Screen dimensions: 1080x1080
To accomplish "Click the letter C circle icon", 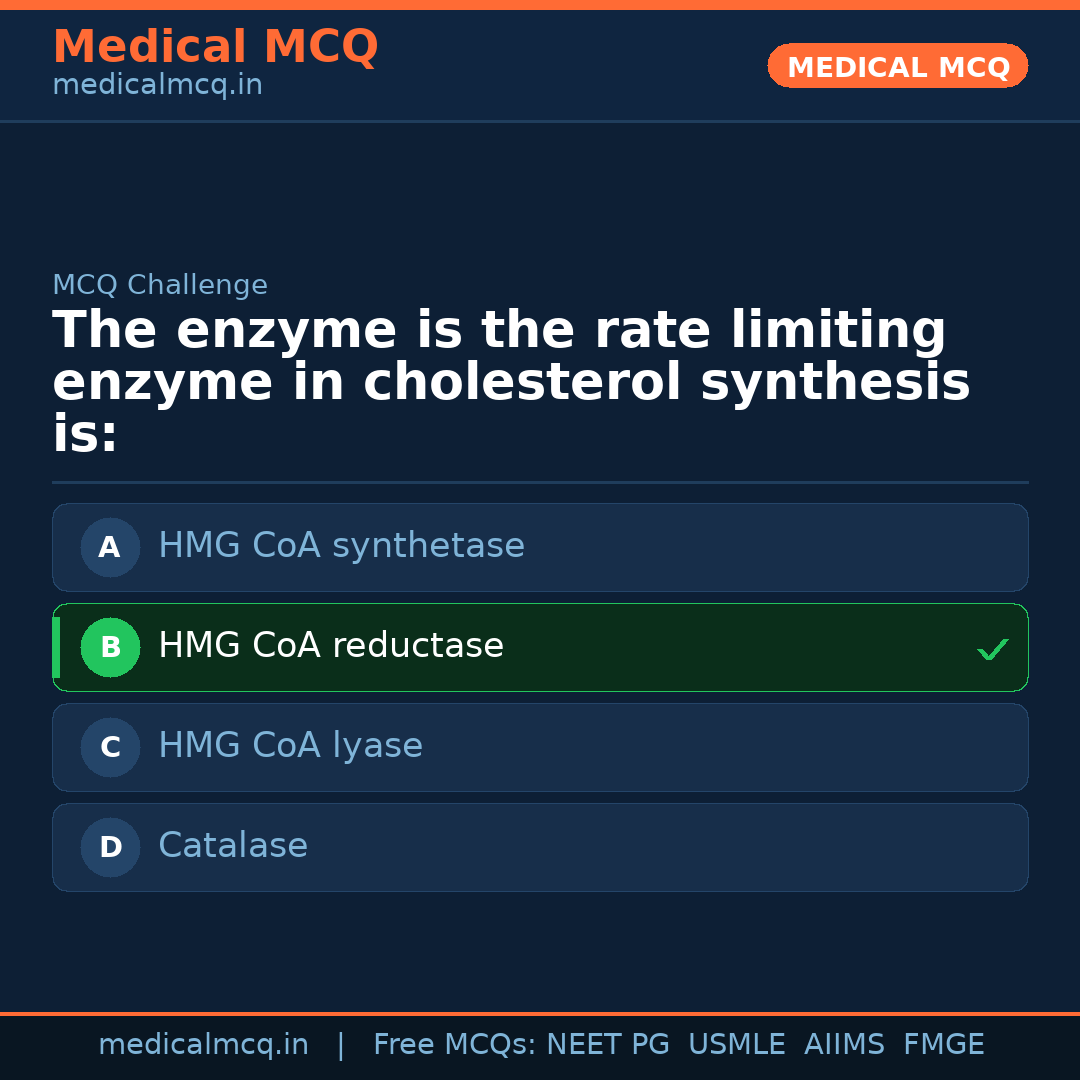I will click(x=110, y=747).
